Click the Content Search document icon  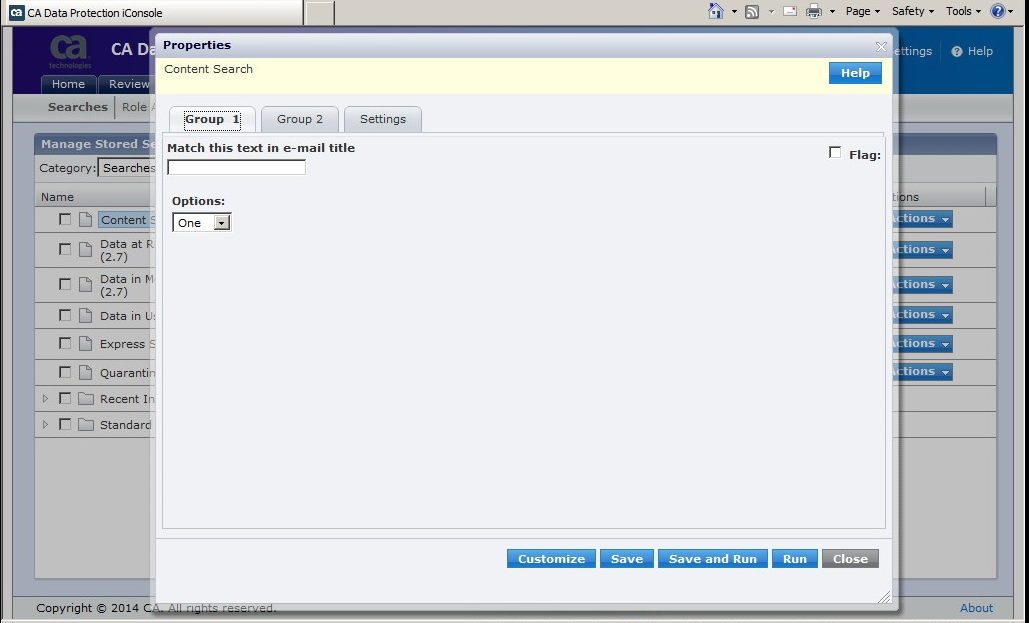(x=85, y=219)
